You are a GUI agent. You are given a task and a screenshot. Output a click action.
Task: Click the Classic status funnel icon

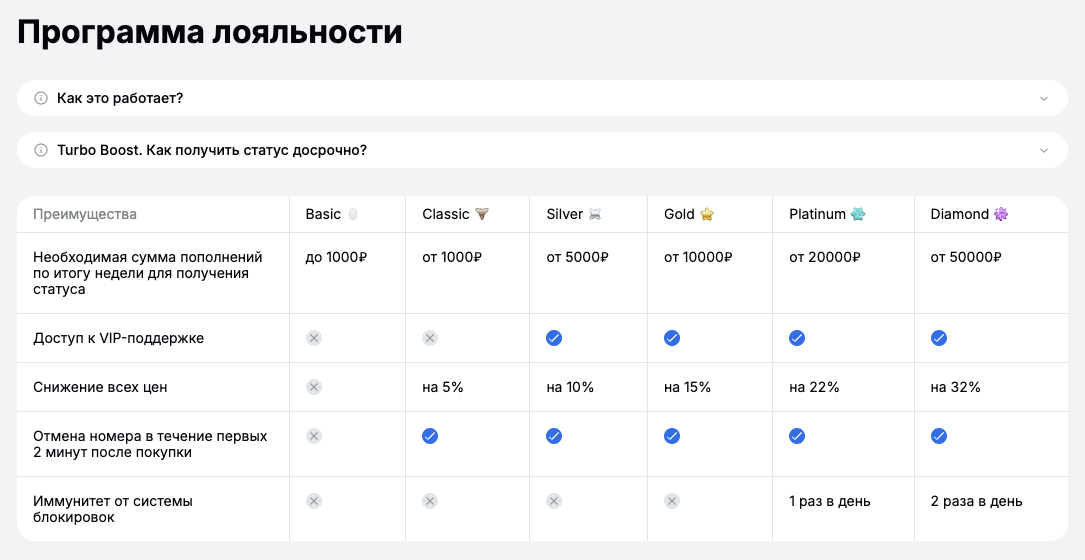[483, 214]
